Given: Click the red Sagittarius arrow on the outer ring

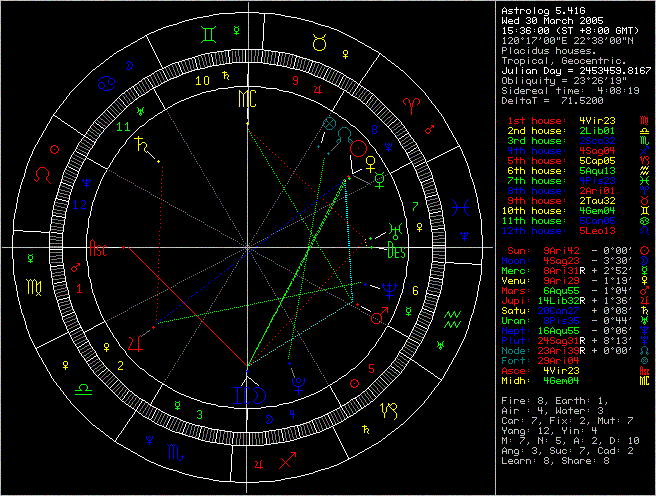Looking at the screenshot, I should [x=290, y=459].
